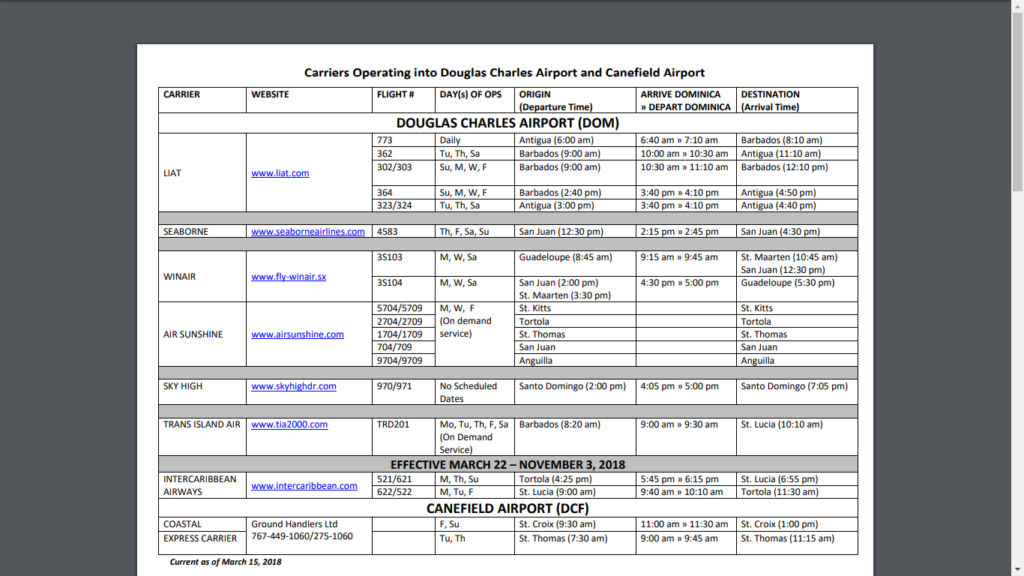Click the 4:05 pm » 5:00 pm time cell

click(686, 392)
